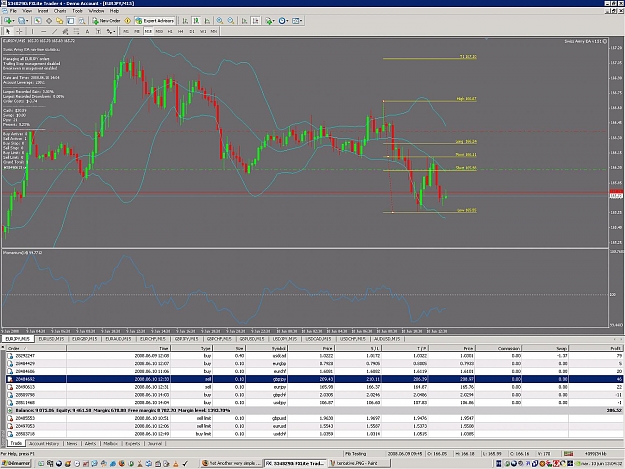Open the View menu
Viewport: 625px width, 469px height.
pos(27,11)
